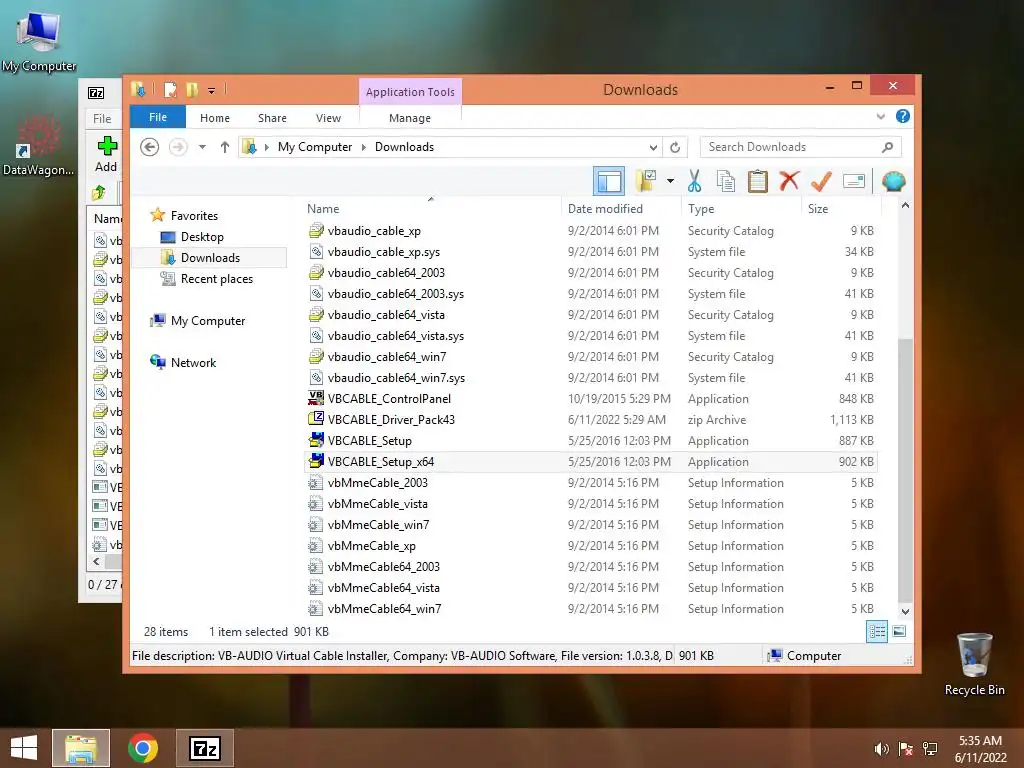Select Network in the navigation pane

[193, 362]
